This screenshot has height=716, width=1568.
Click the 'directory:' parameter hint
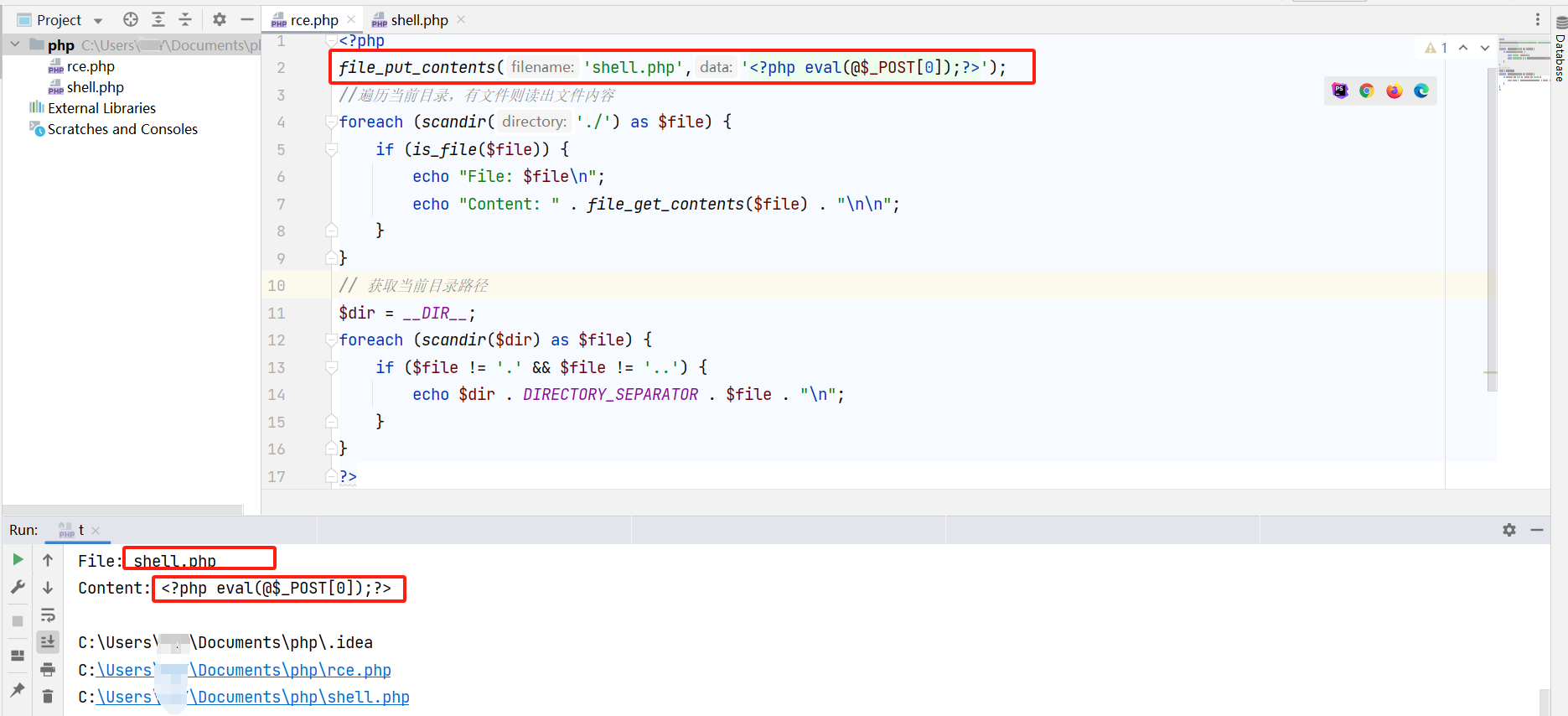pyautogui.click(x=534, y=122)
